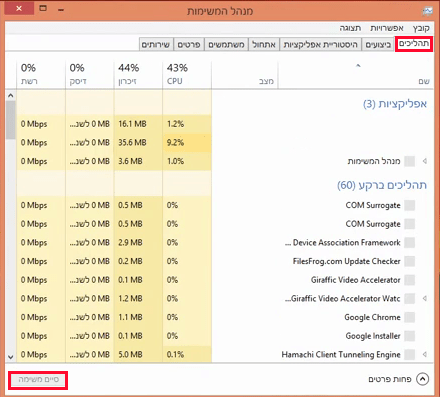Click the circled chevron icon next to פחות פרטים
Viewport: 440px width, 397px height.
(x=422, y=379)
